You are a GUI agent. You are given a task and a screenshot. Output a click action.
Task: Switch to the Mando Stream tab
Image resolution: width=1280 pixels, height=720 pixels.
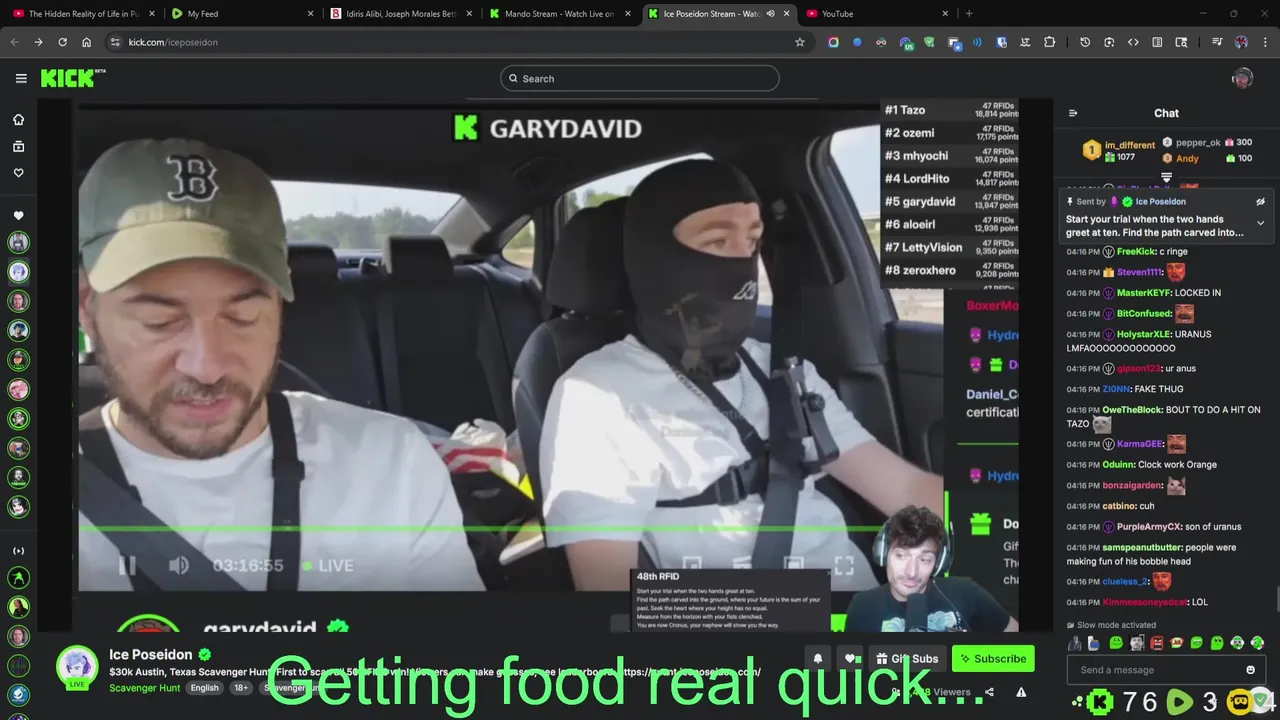(x=560, y=14)
